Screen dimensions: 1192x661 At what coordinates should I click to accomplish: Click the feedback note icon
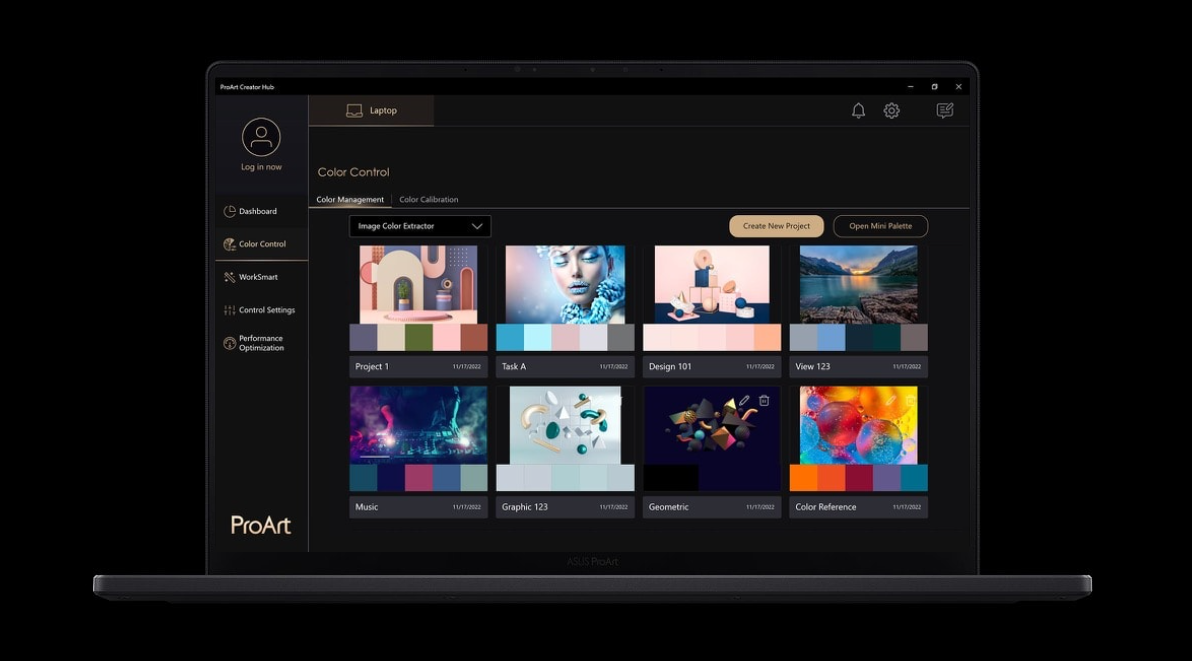[x=944, y=111]
